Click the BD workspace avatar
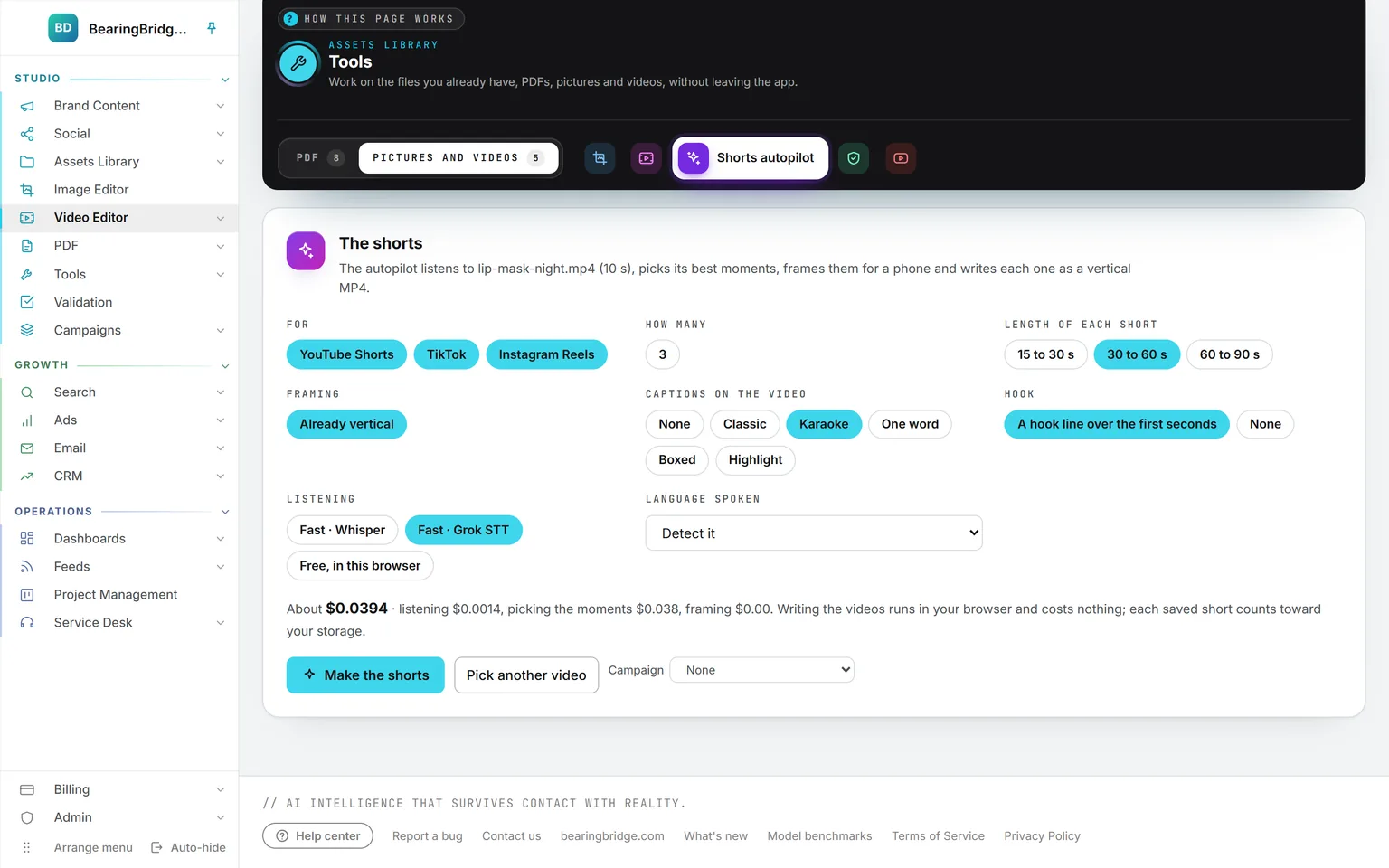 pos(63,28)
